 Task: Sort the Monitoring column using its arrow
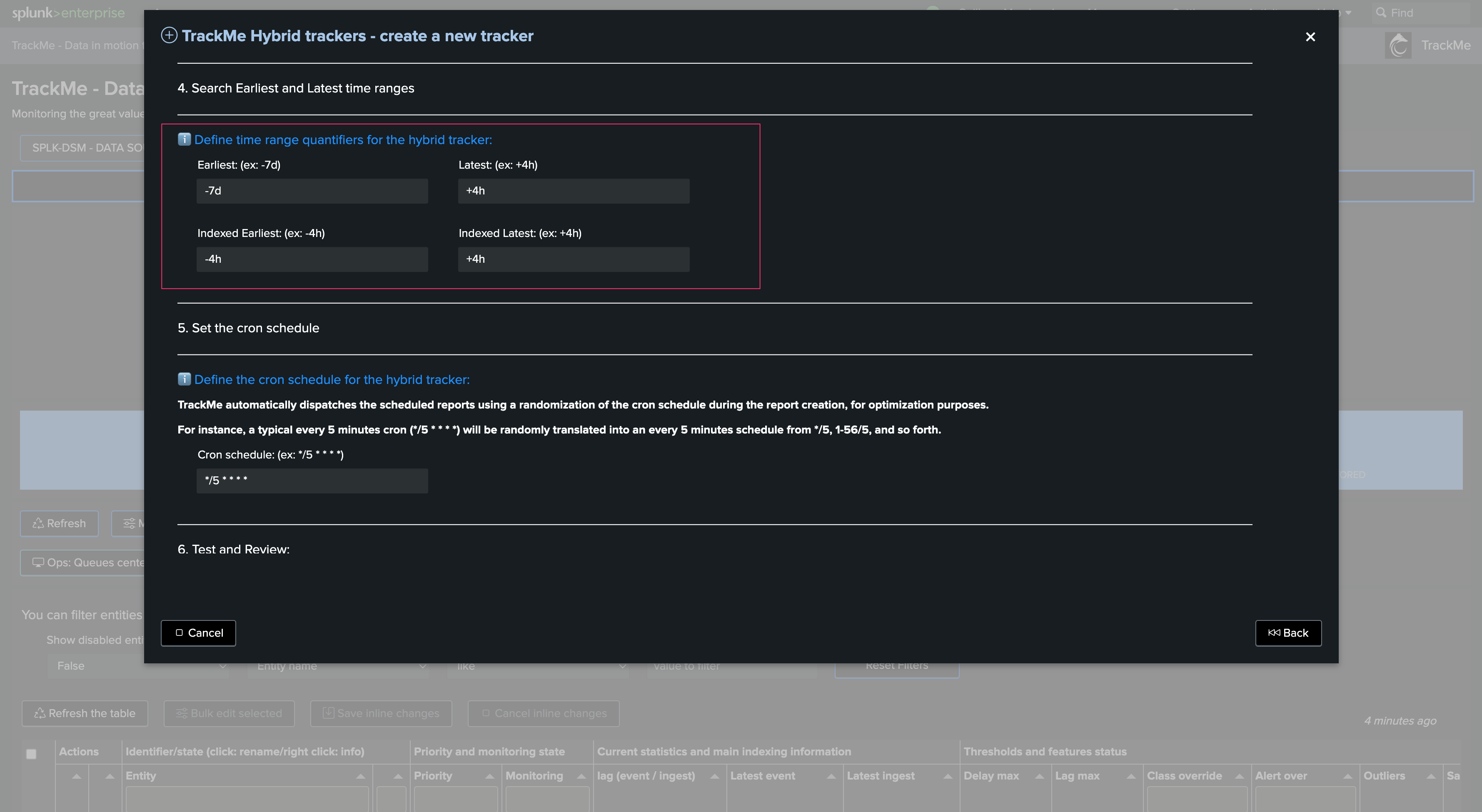pos(581,776)
